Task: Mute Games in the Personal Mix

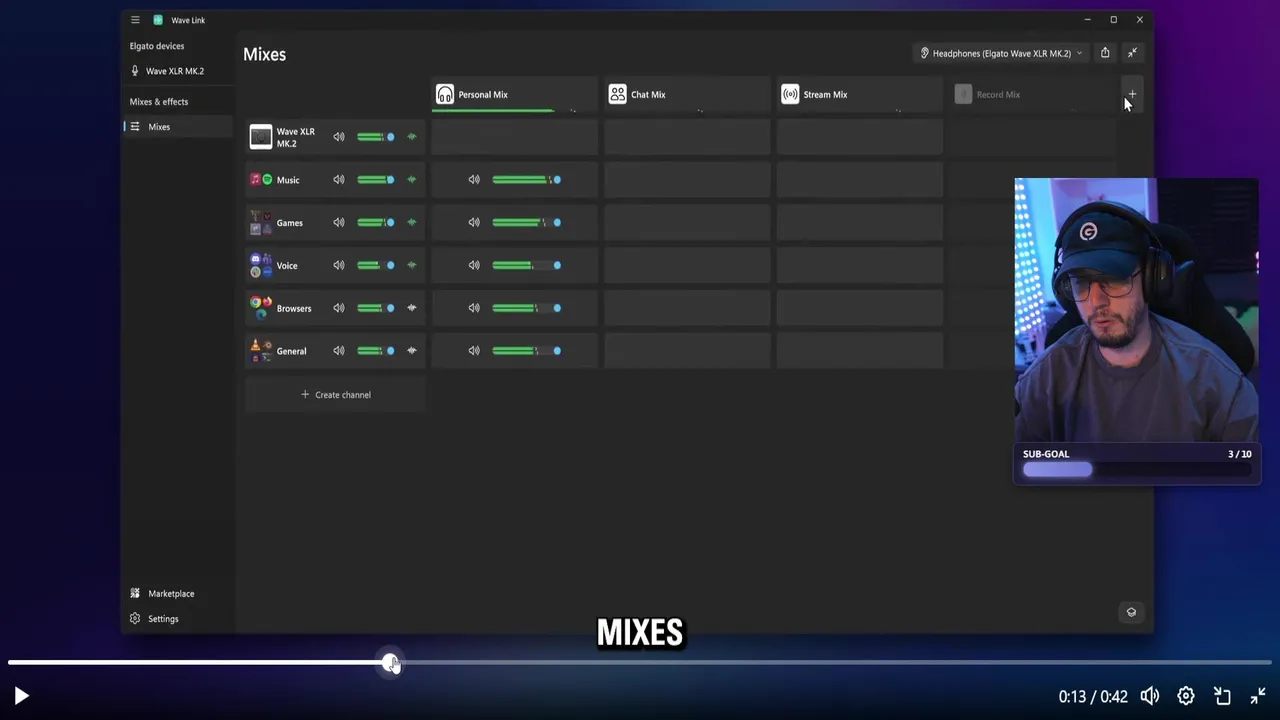Action: (x=474, y=222)
